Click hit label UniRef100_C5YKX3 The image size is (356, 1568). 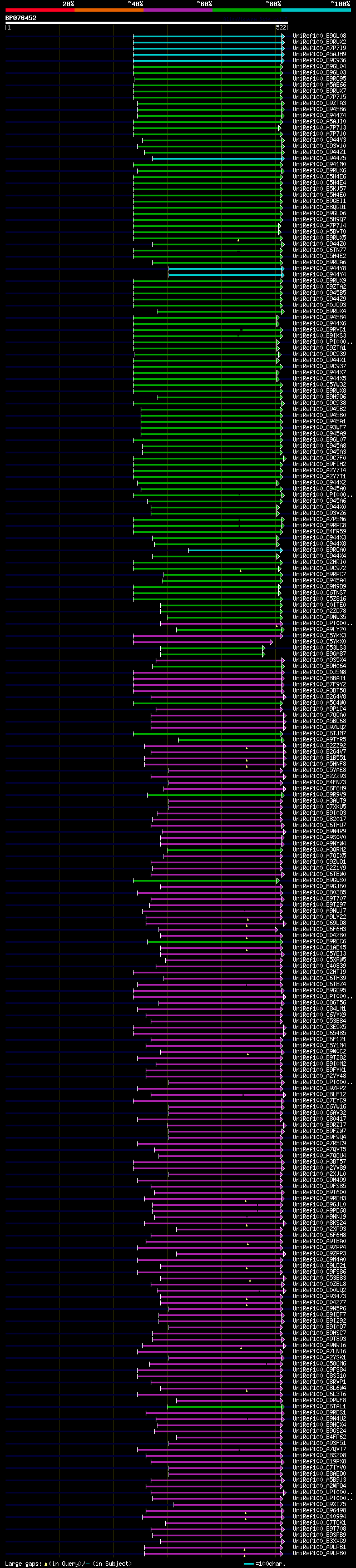319,635
